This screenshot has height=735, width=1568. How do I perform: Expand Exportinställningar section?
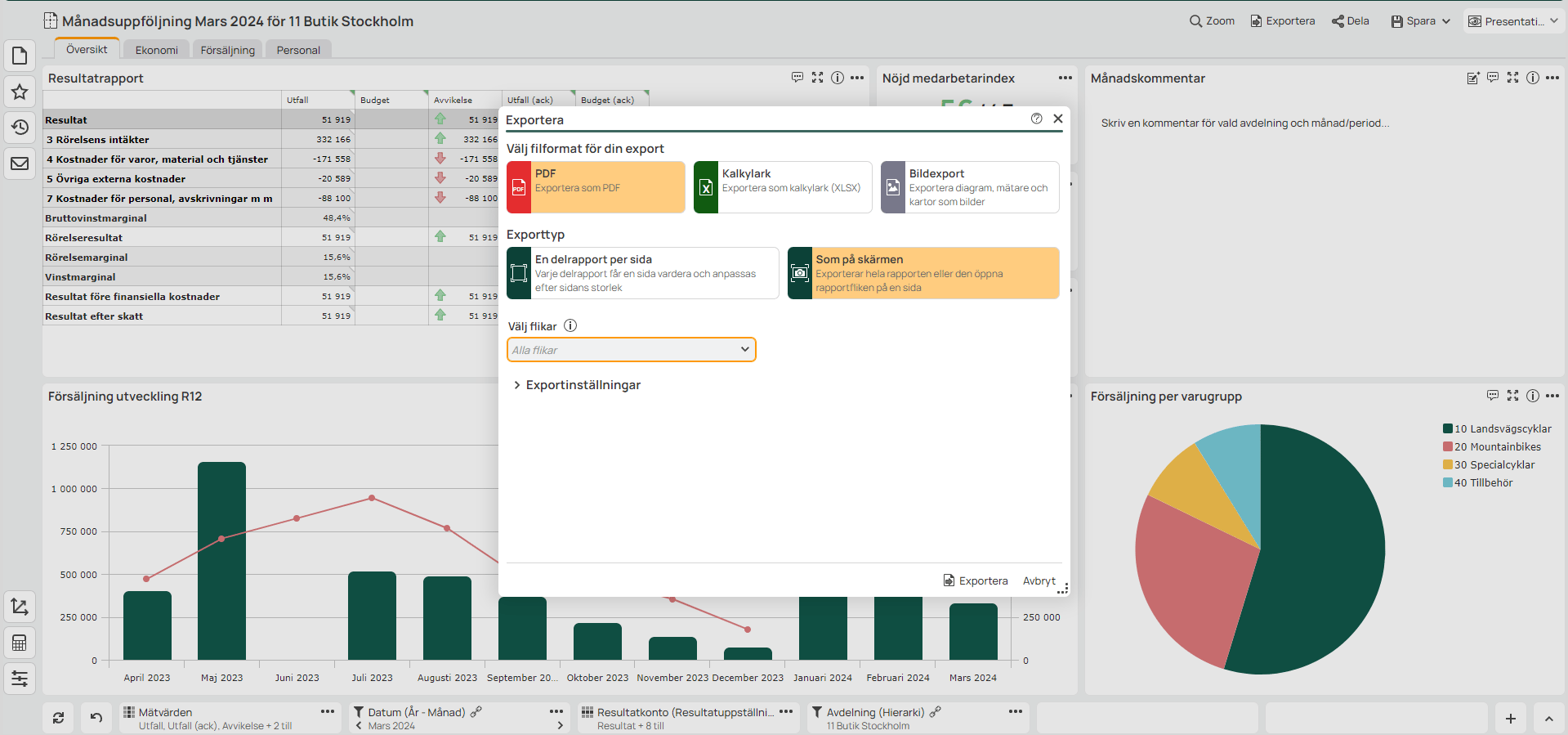[577, 385]
